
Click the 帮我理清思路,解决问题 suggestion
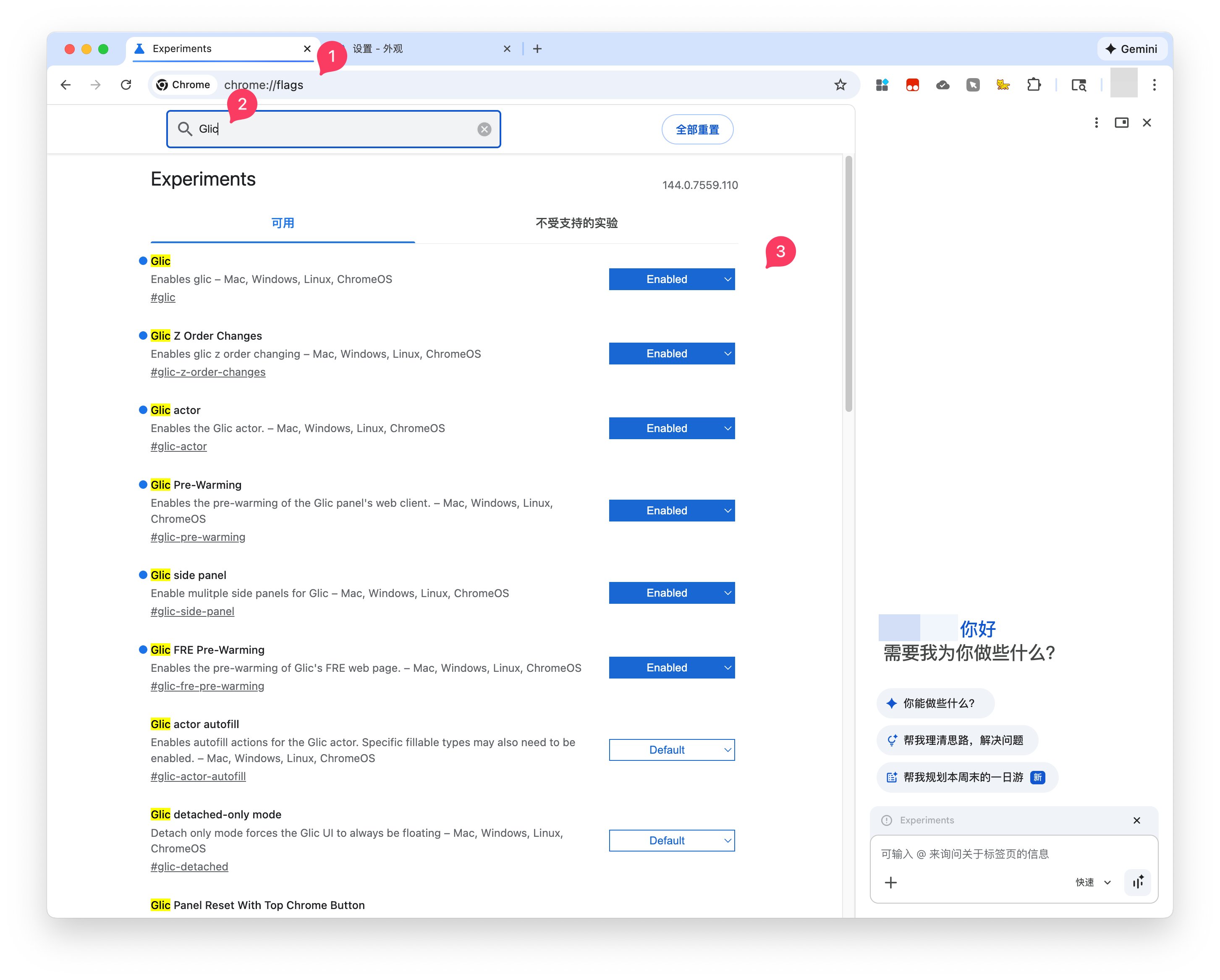[957, 741]
